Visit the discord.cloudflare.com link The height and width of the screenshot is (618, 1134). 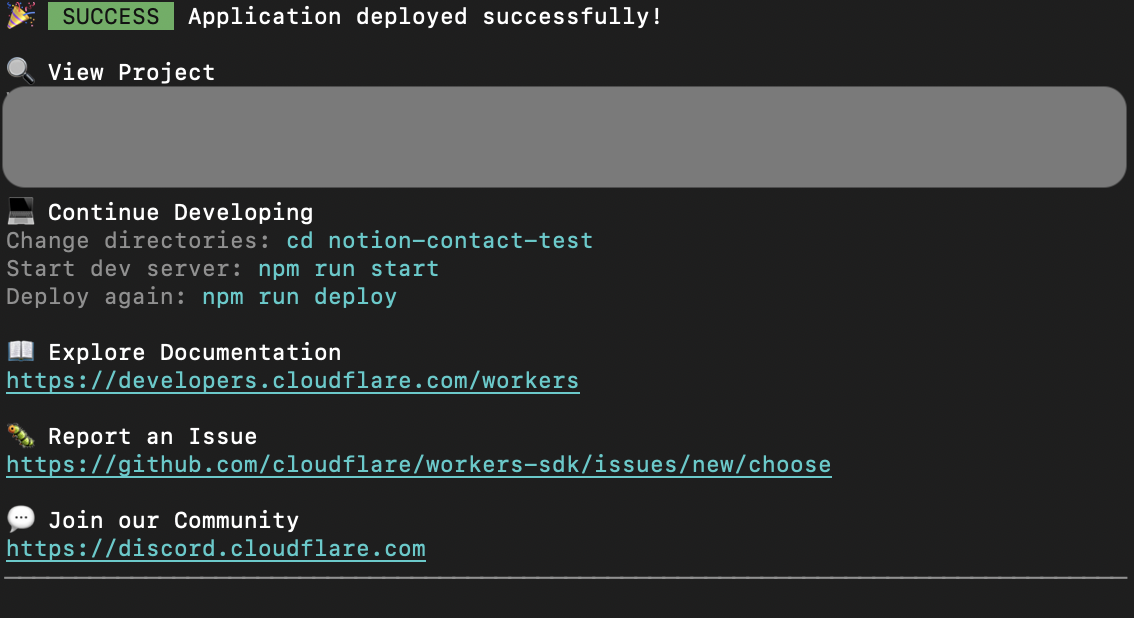215,549
